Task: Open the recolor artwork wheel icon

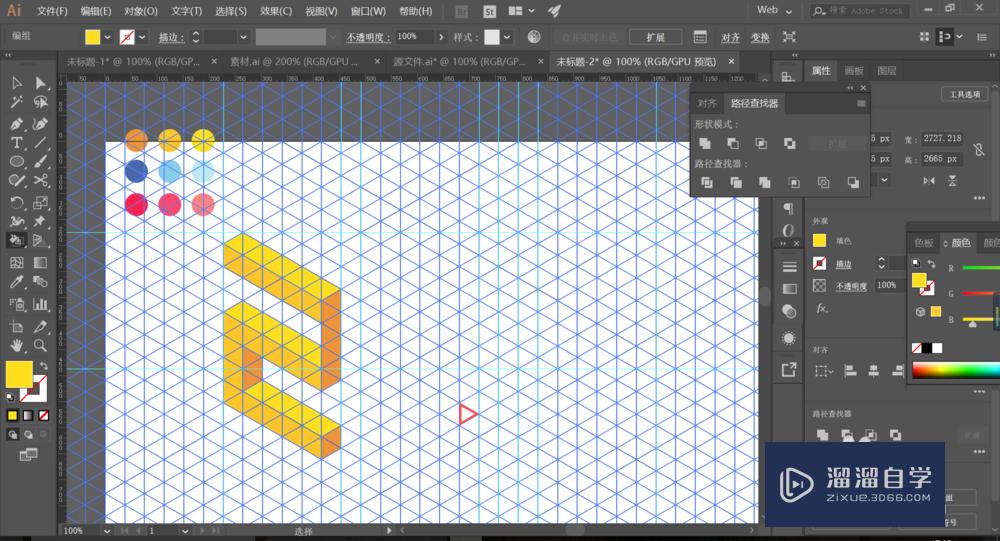Action: tap(534, 37)
